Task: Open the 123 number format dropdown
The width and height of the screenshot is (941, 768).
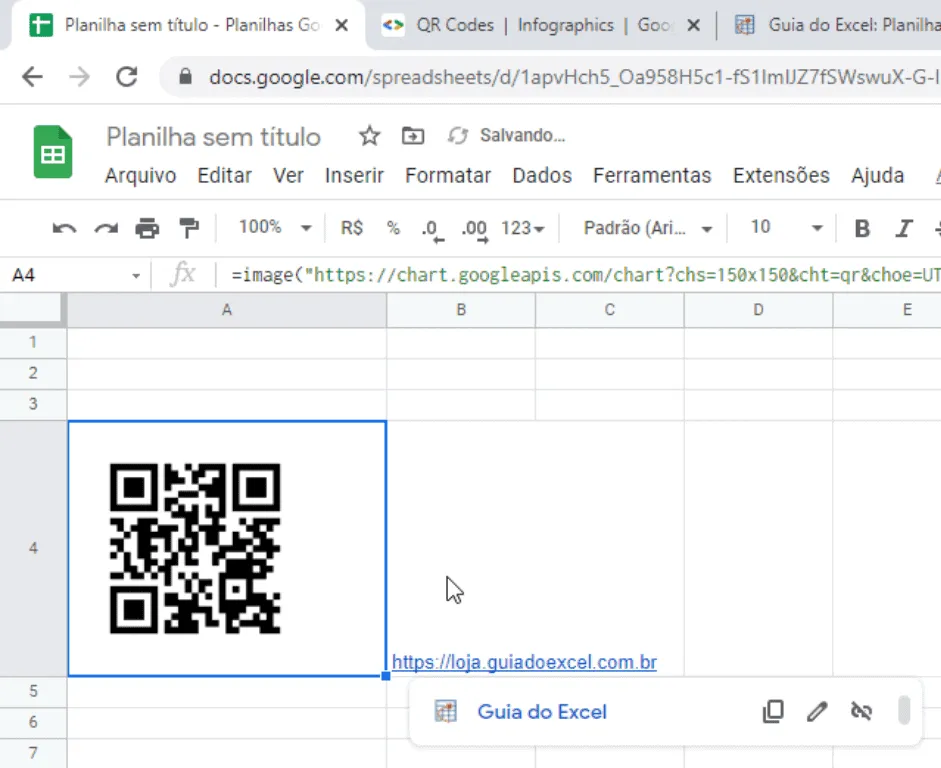Action: (523, 229)
